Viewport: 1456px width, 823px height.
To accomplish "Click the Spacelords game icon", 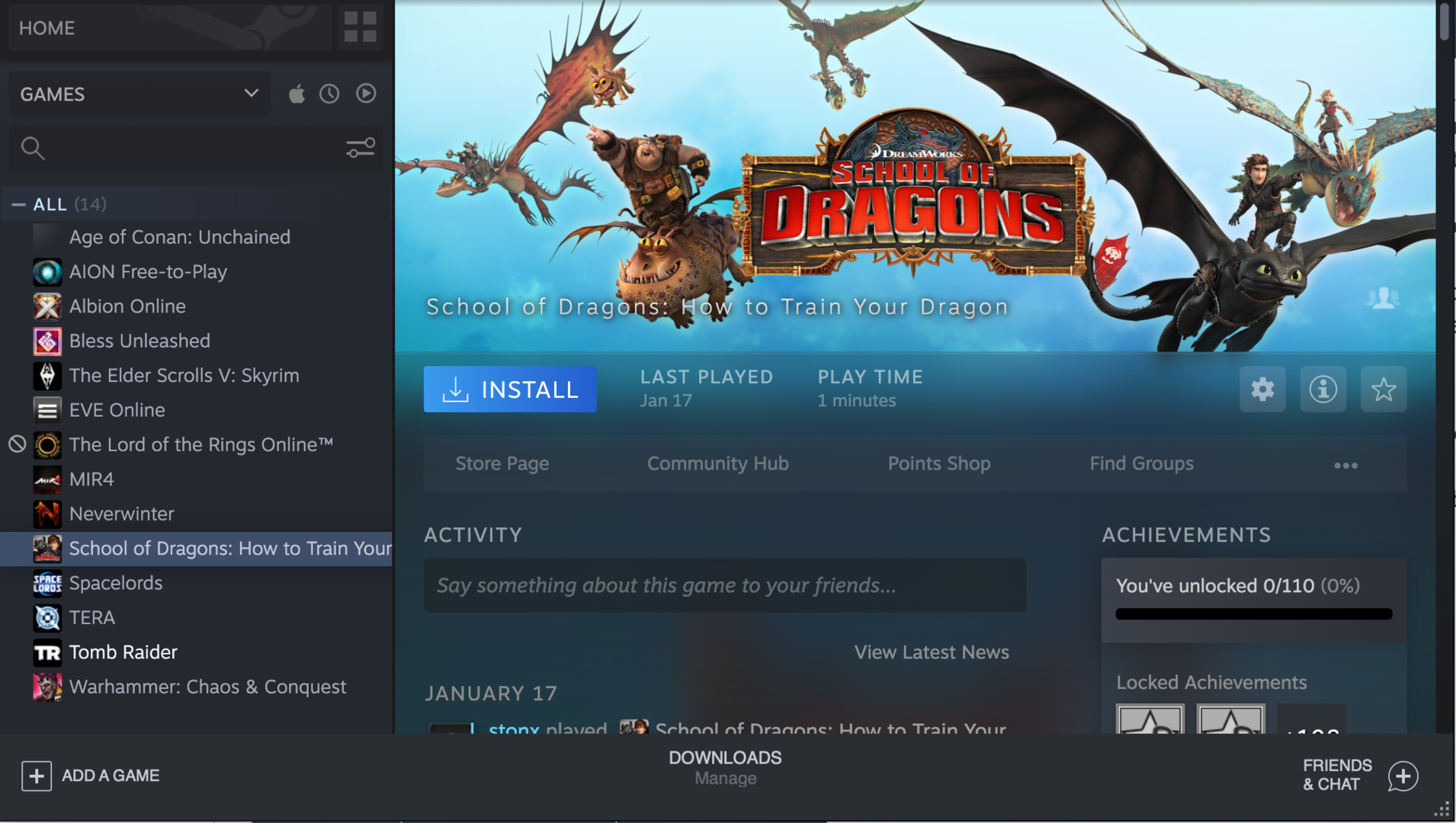I will coord(47,583).
